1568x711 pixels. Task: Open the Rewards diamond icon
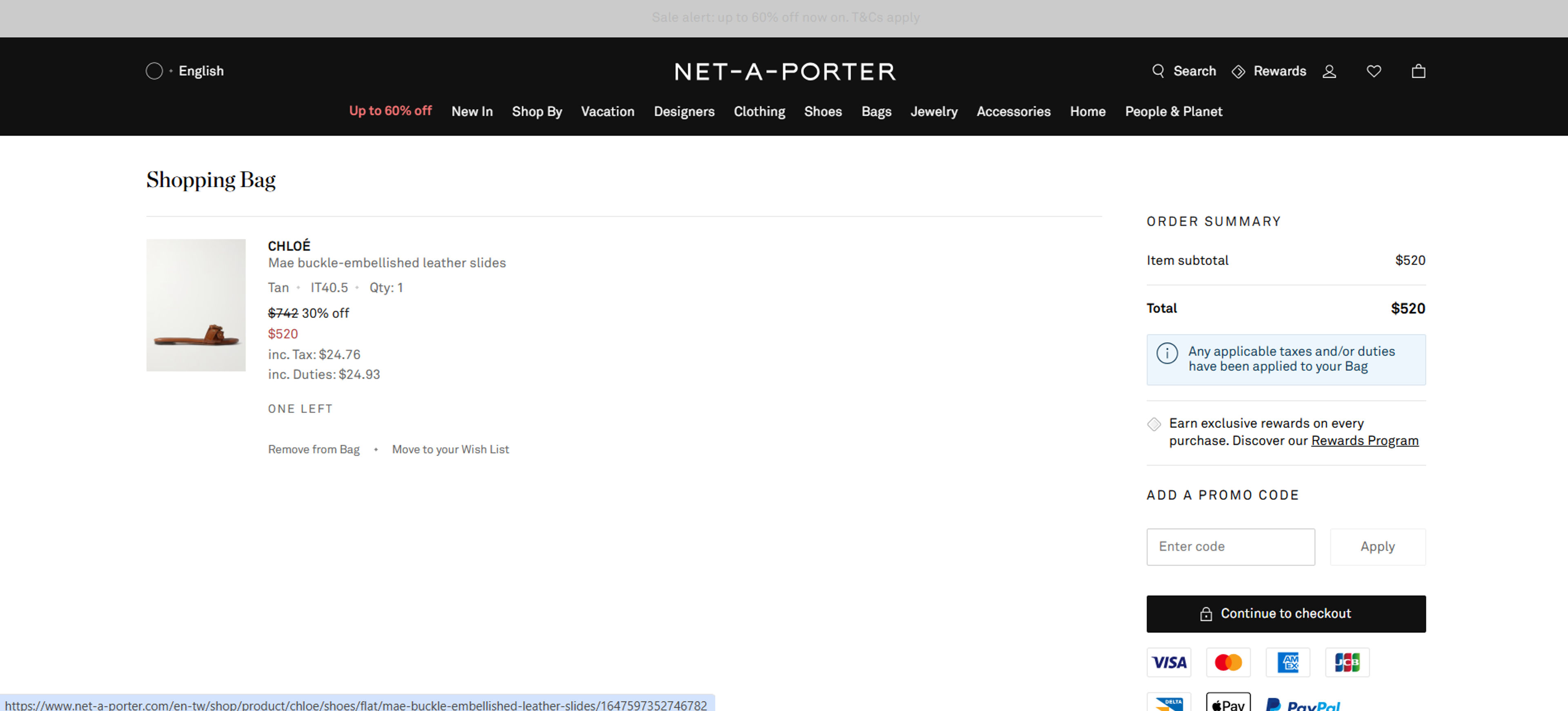pyautogui.click(x=1238, y=72)
